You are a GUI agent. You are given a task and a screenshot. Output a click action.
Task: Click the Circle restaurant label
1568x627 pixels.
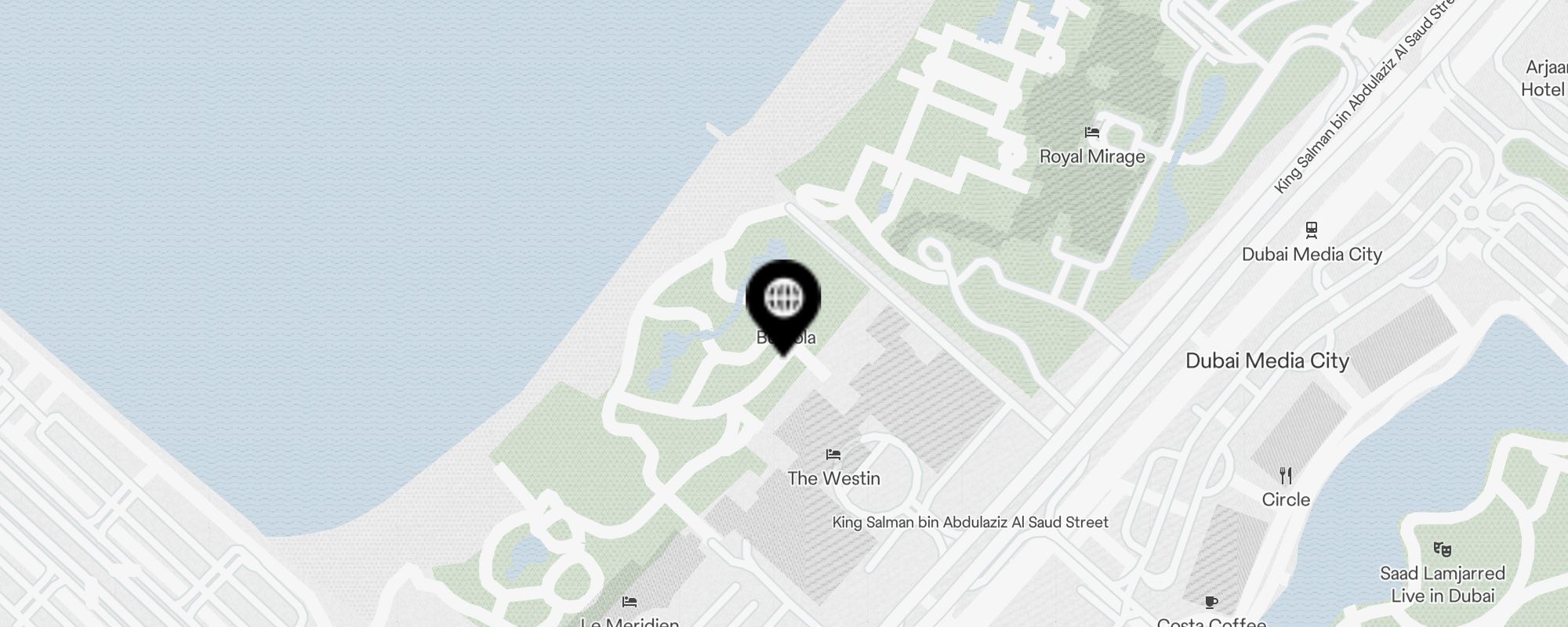tap(1286, 499)
